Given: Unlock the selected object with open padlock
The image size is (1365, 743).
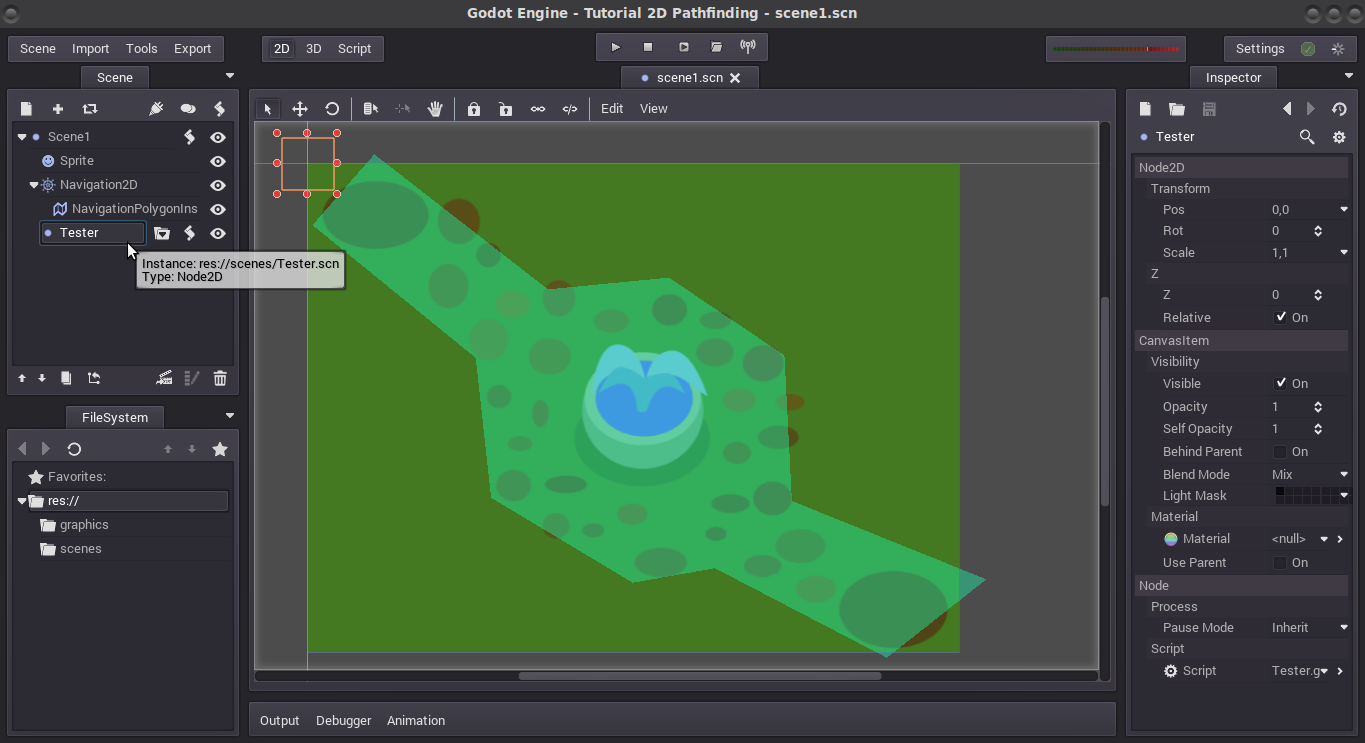Looking at the screenshot, I should tap(506, 109).
